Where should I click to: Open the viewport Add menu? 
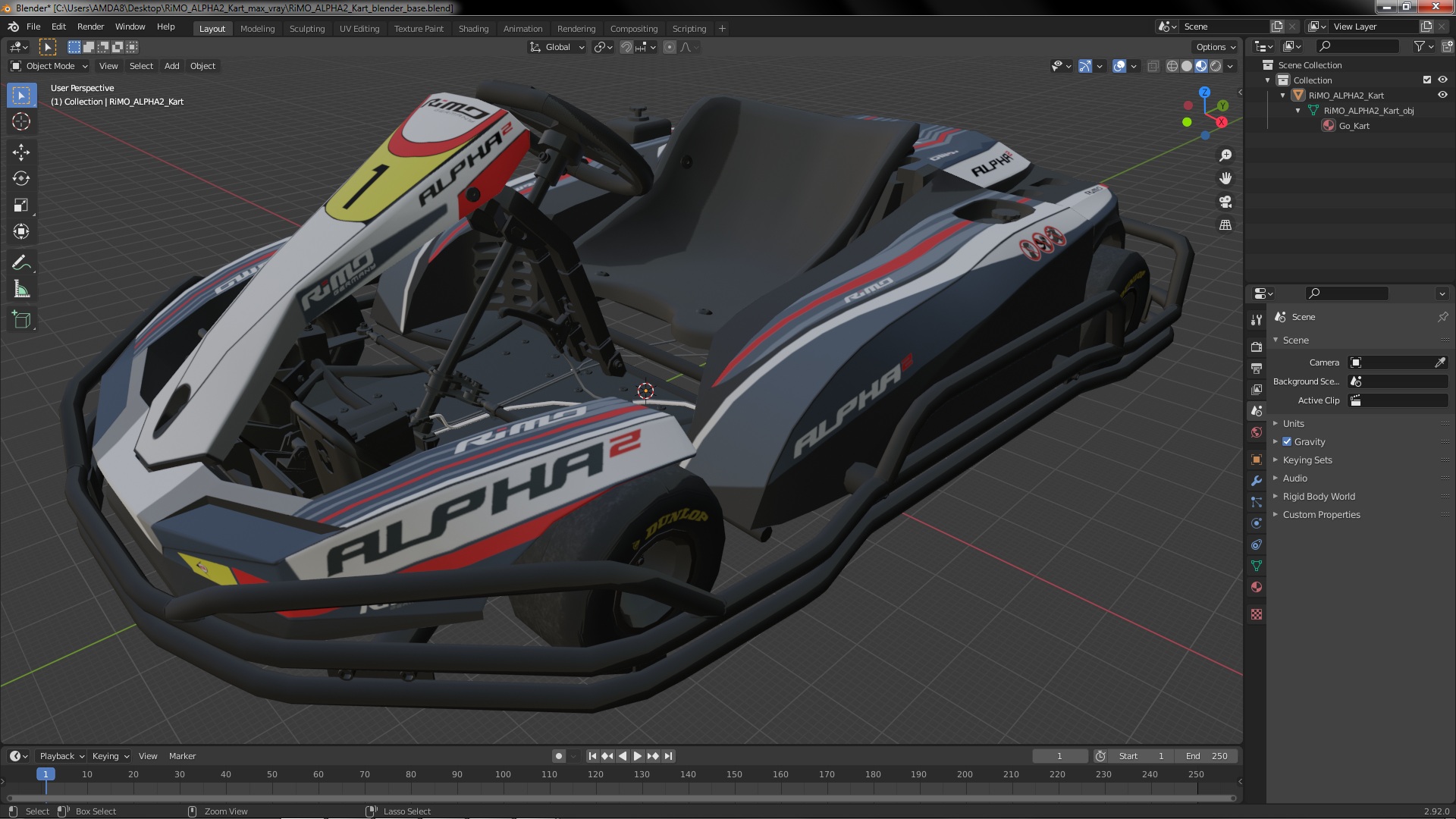tap(172, 66)
